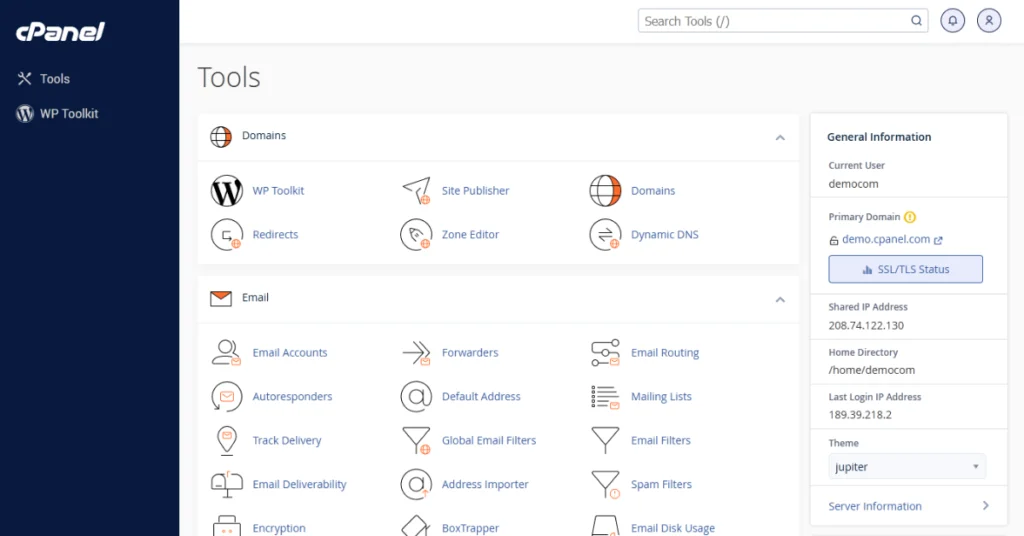Click the current user democom text
Viewport: 1024px width, 536px height.
854,184
